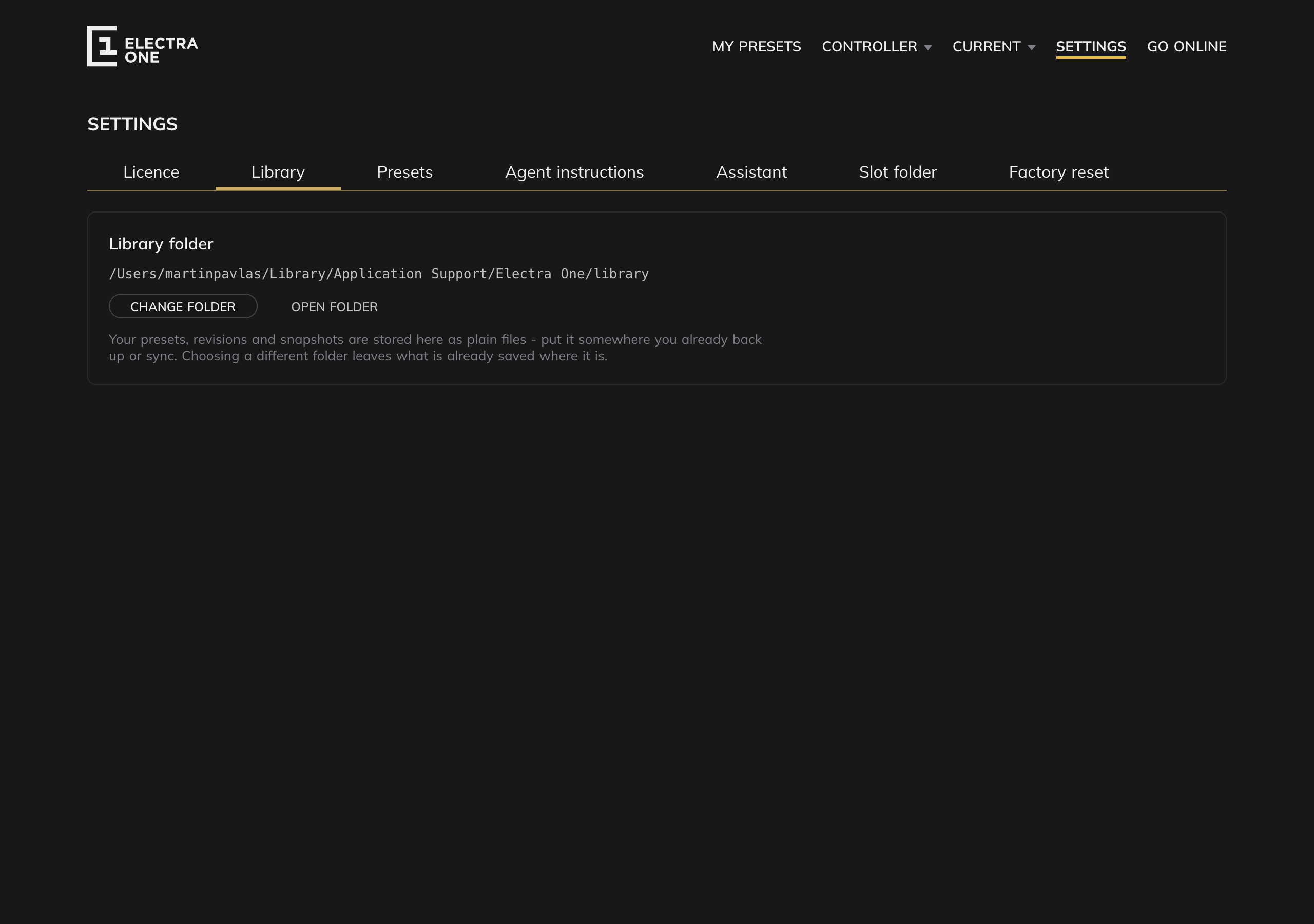Switch to the Licence tab

(x=151, y=172)
